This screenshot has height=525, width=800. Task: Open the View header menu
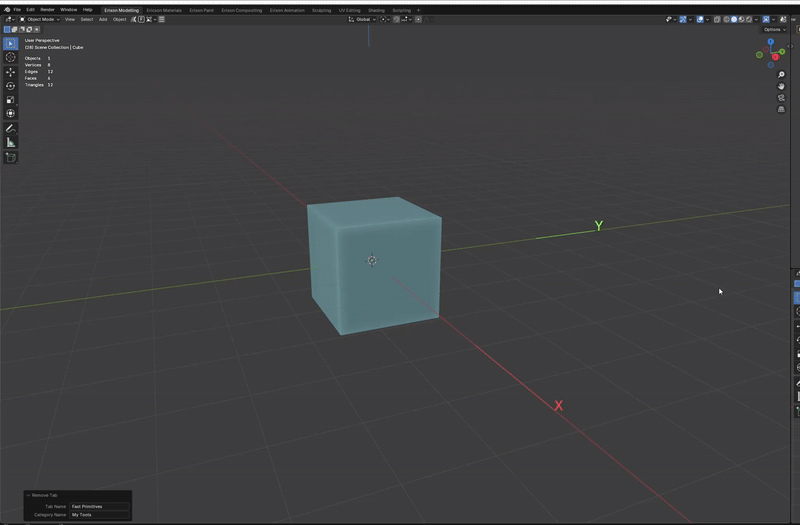point(70,19)
